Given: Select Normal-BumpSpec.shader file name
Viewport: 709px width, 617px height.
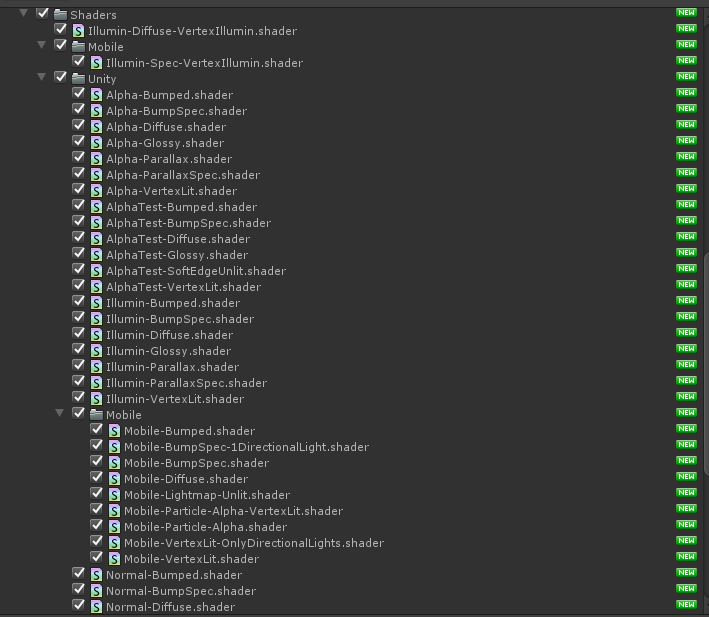Looking at the screenshot, I should click(181, 591).
